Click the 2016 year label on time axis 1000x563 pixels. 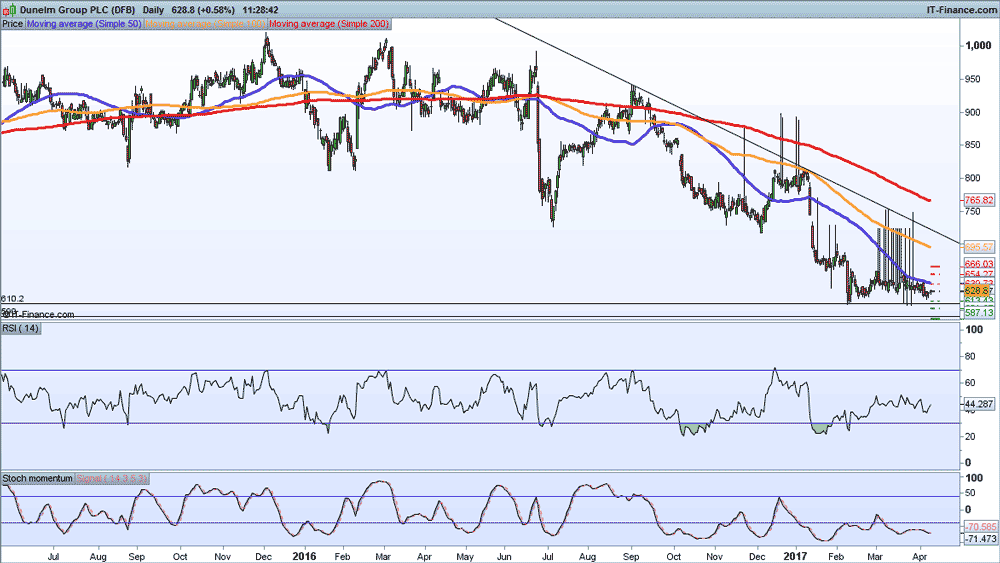tap(305, 556)
